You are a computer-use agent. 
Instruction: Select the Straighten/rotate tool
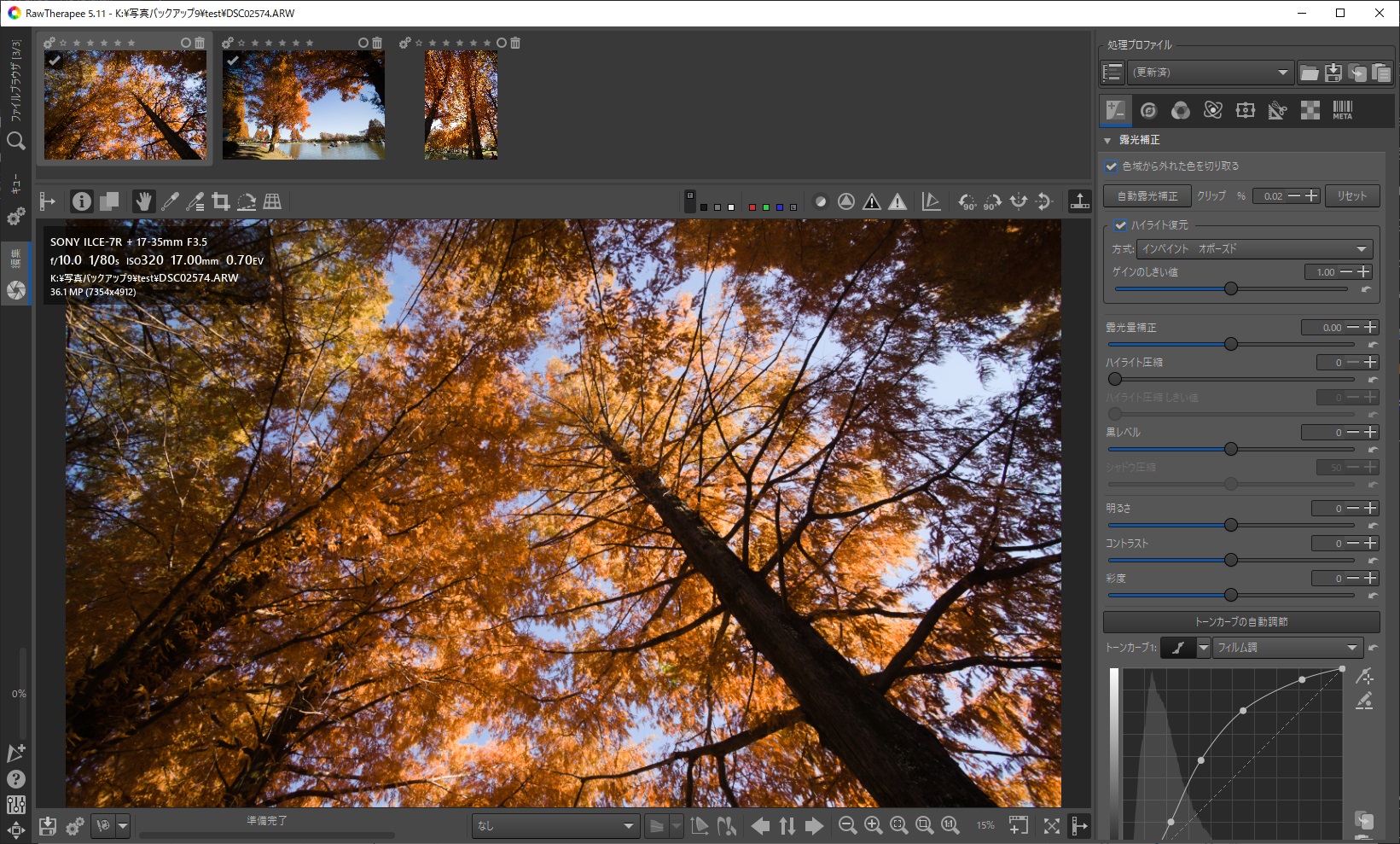click(x=247, y=201)
